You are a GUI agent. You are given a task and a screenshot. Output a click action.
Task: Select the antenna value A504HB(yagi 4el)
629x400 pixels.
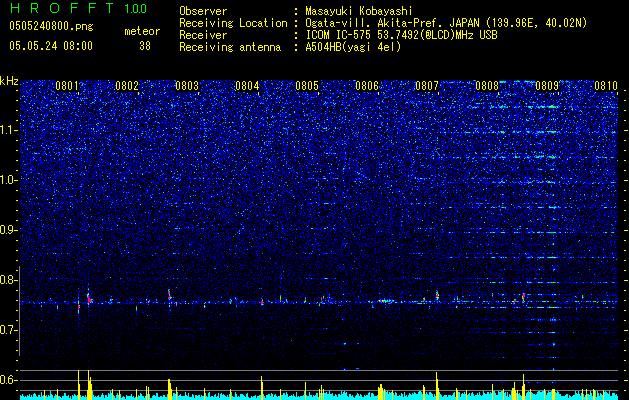(x=353, y=47)
